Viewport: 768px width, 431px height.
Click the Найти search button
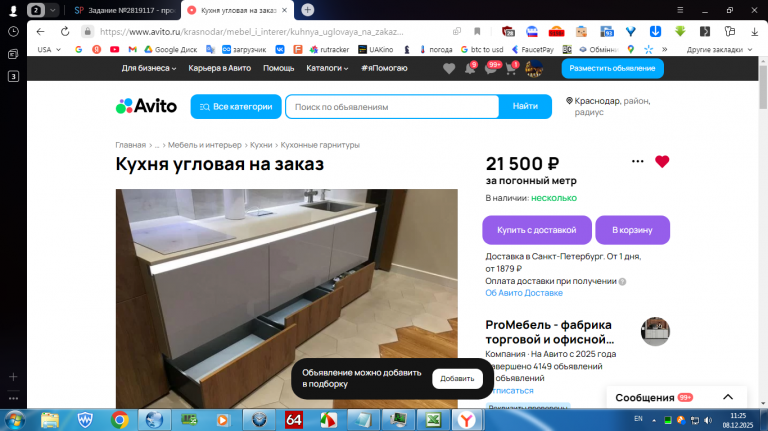(525, 106)
